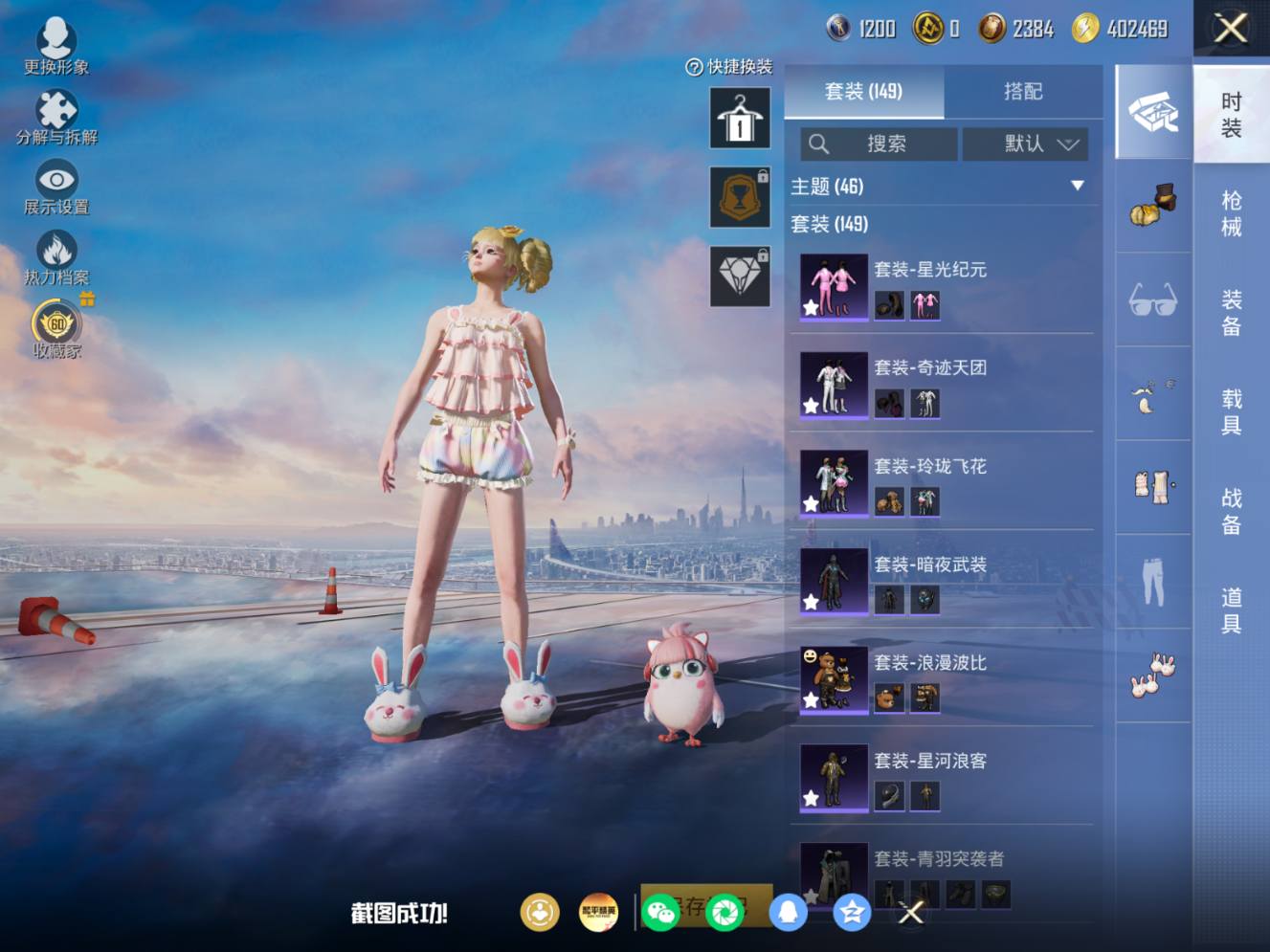Viewport: 1270px width, 952px height.
Task: Click the 套装-暗夜武装 name label
Action: click(x=930, y=565)
